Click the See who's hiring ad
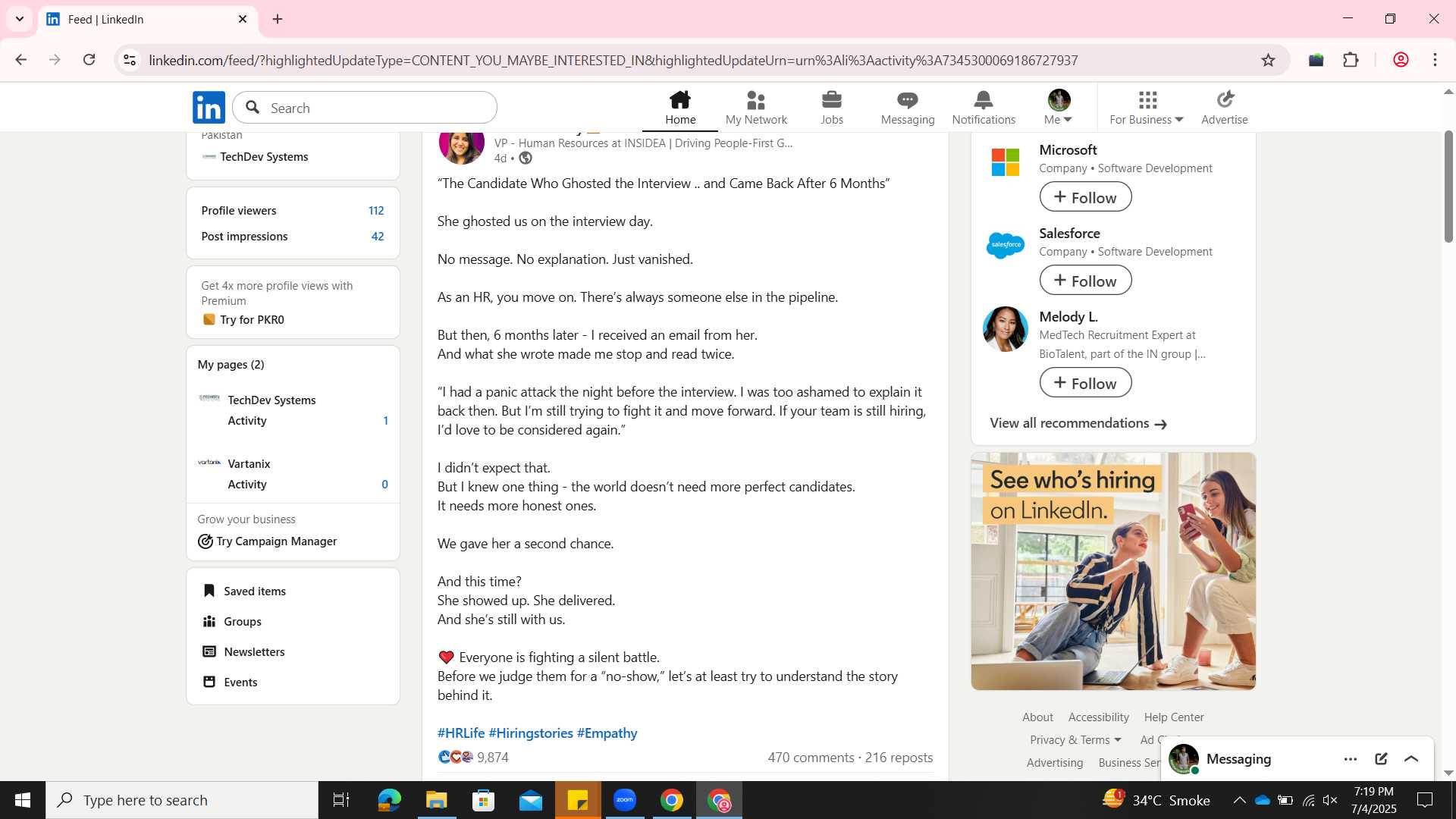Screen dimensions: 1456x819 pyautogui.click(x=1113, y=571)
